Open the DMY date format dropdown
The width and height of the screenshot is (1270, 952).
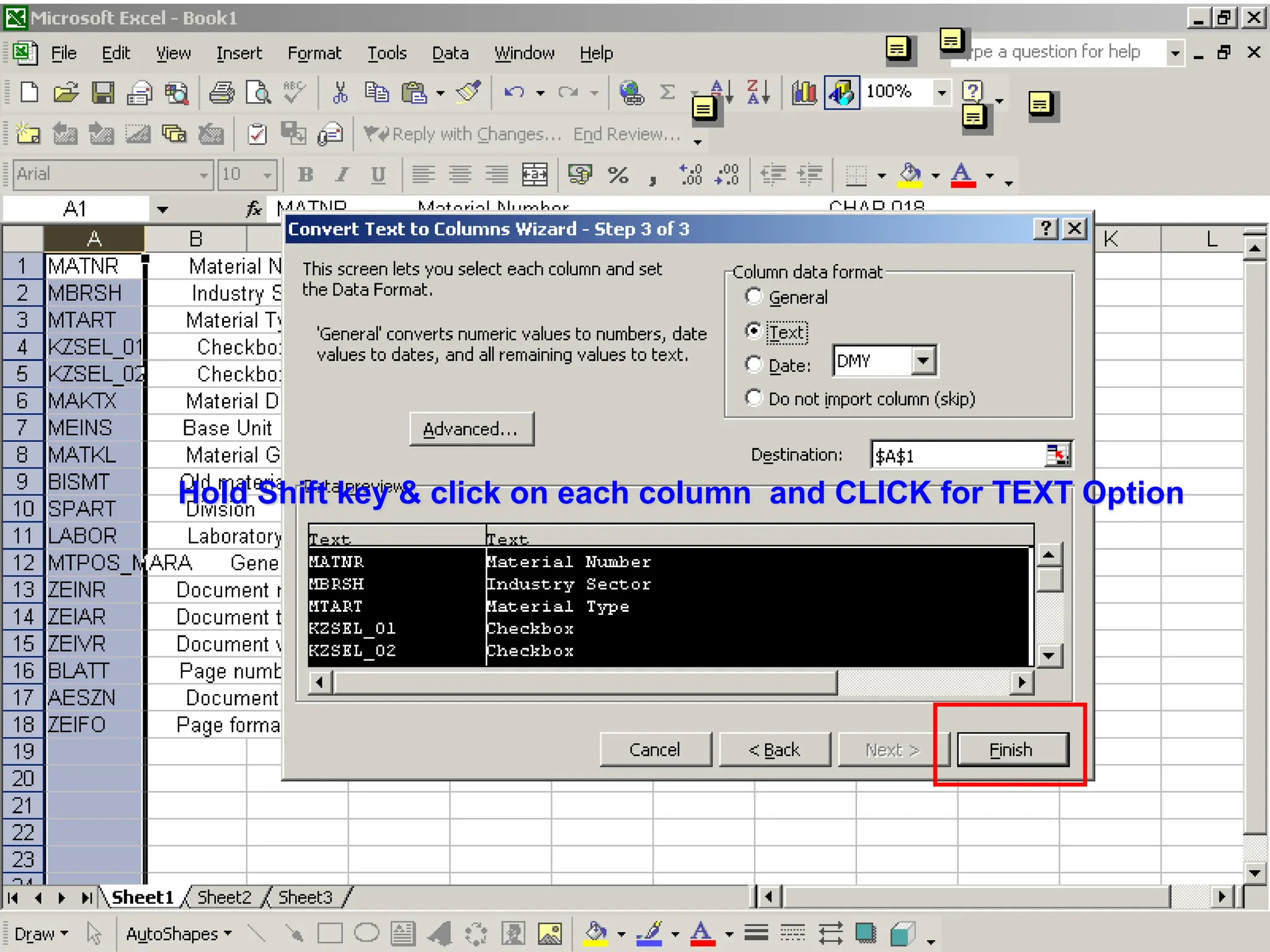click(x=923, y=360)
